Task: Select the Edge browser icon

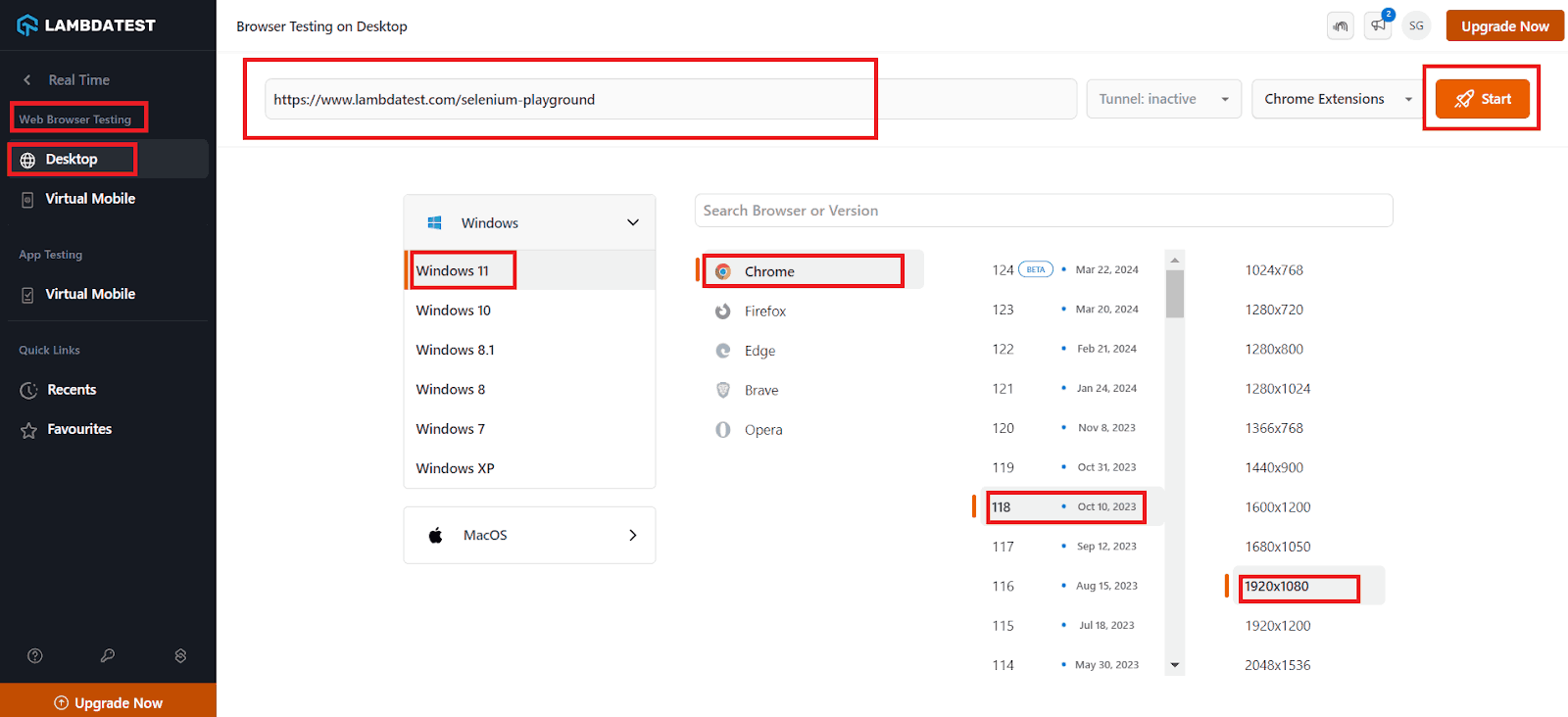Action: point(723,351)
